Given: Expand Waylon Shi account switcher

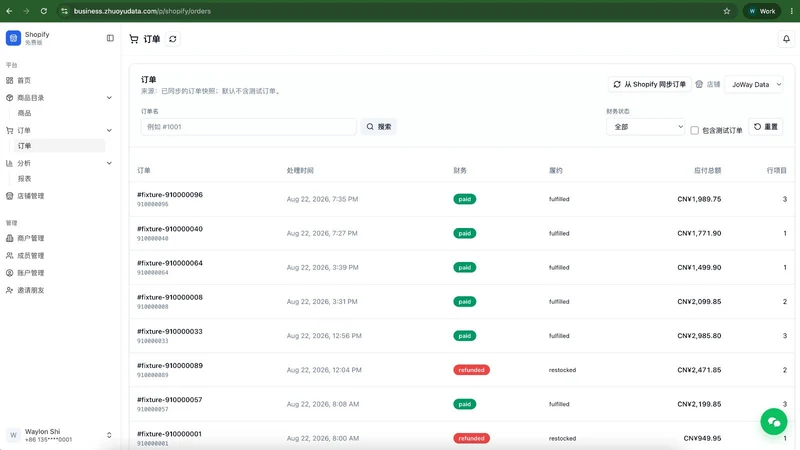Looking at the screenshot, I should coord(109,435).
